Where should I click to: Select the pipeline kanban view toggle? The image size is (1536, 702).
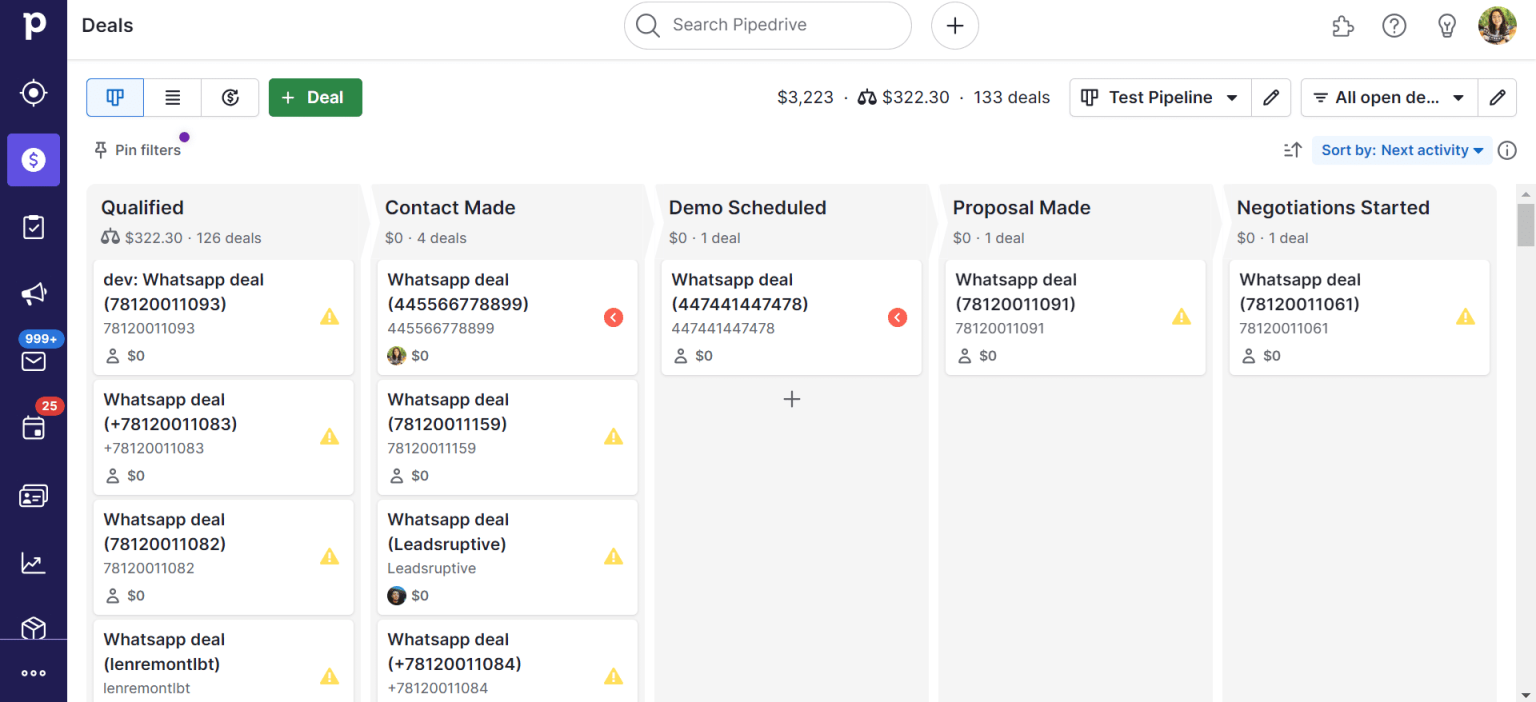[115, 98]
